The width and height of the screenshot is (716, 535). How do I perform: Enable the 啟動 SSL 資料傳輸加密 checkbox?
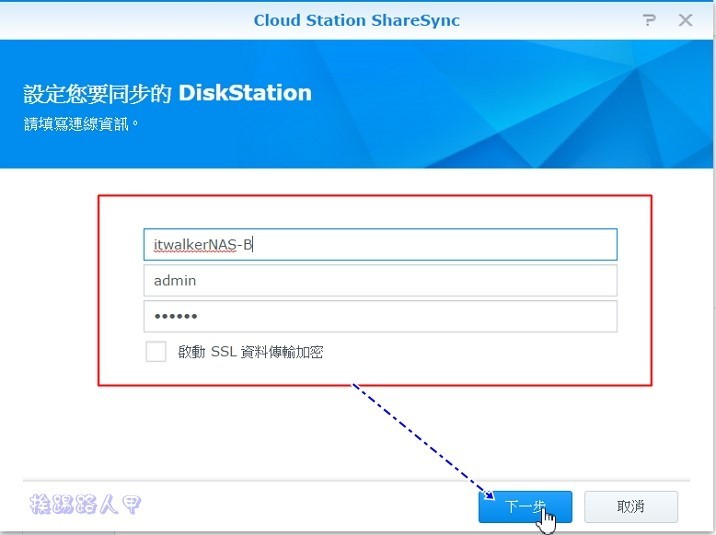coord(156,352)
